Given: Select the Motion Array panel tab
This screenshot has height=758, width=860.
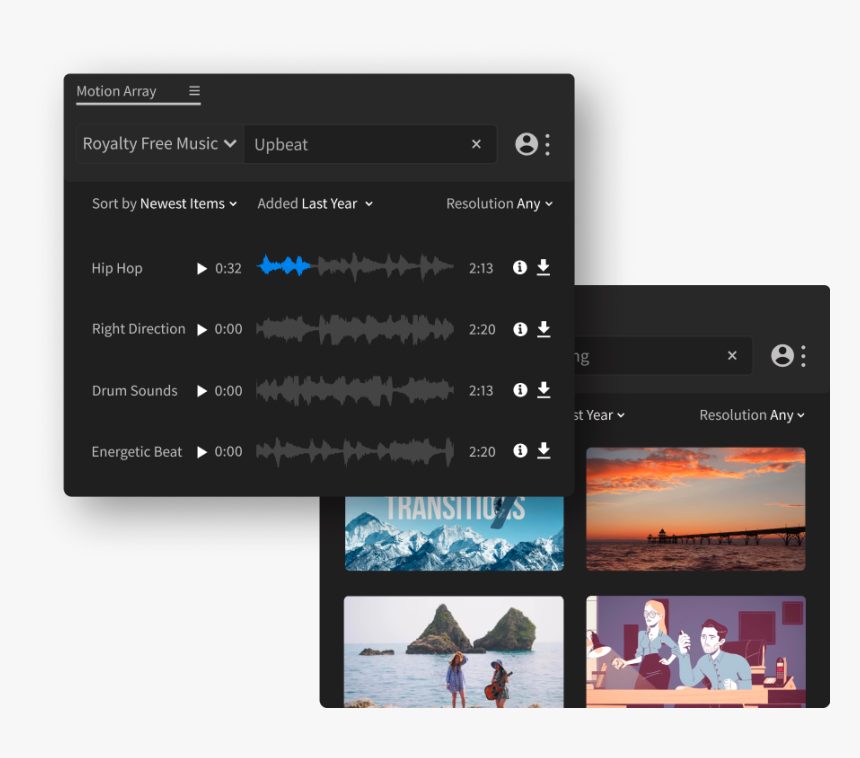Looking at the screenshot, I should [117, 91].
